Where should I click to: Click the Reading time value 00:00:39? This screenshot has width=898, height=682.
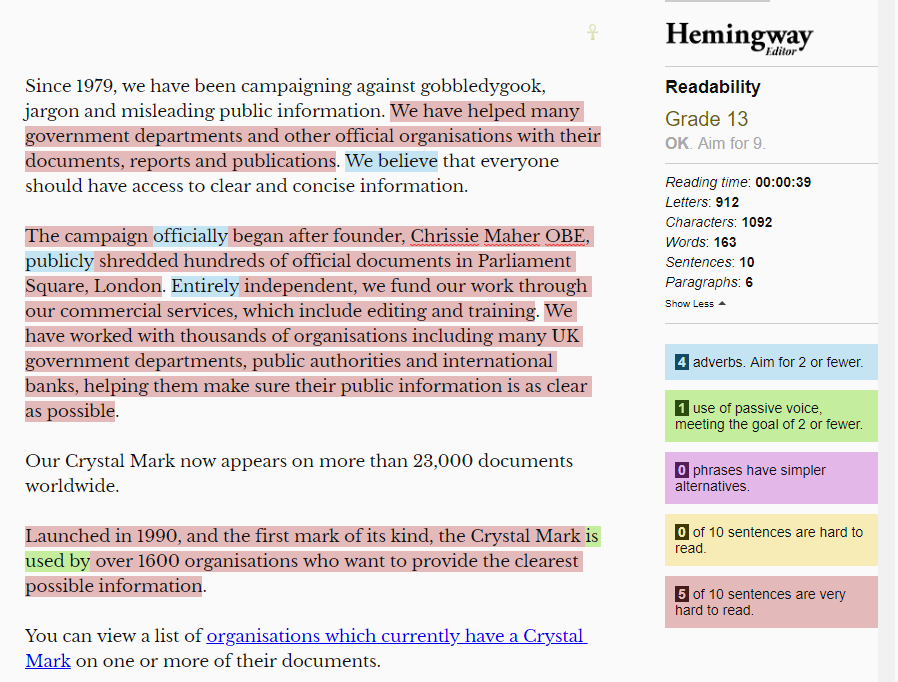(783, 182)
